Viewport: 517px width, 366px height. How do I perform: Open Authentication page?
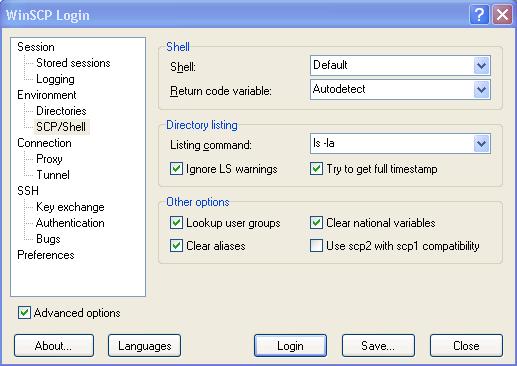(x=70, y=223)
